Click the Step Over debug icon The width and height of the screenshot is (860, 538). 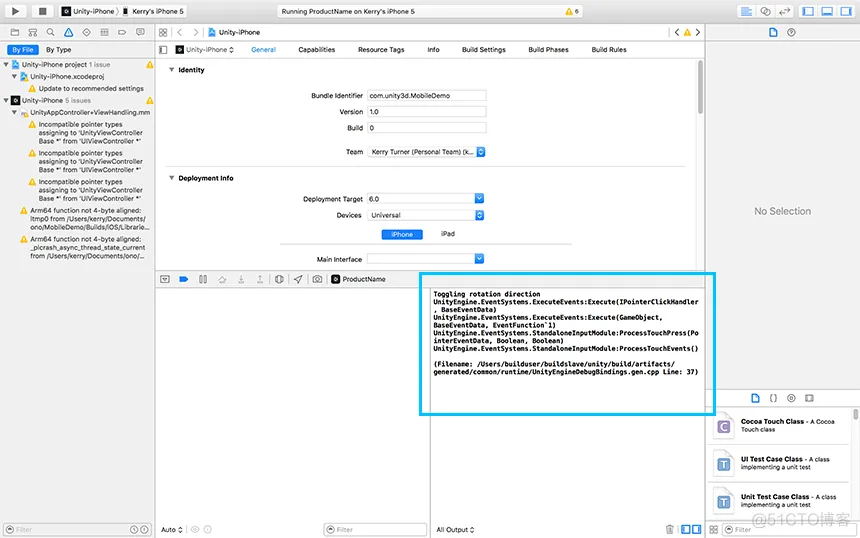tap(222, 279)
